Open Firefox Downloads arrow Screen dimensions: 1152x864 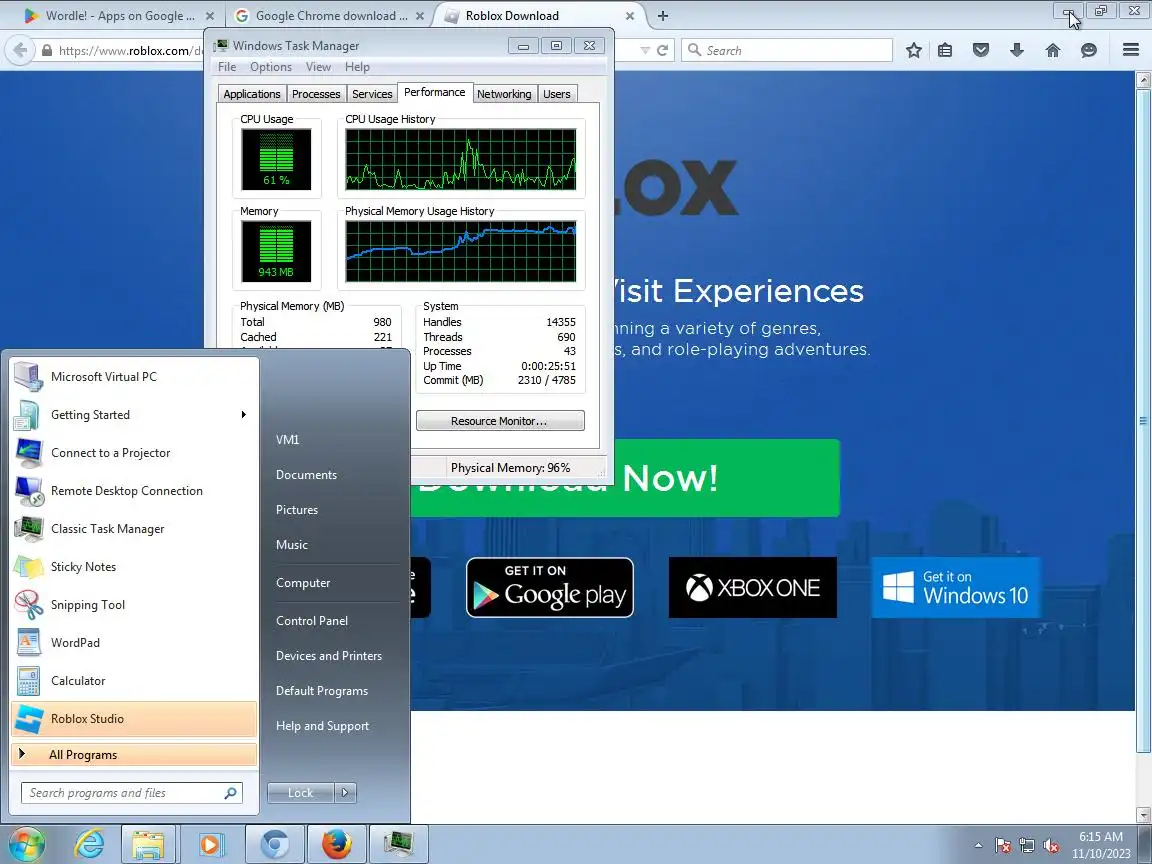1017,50
